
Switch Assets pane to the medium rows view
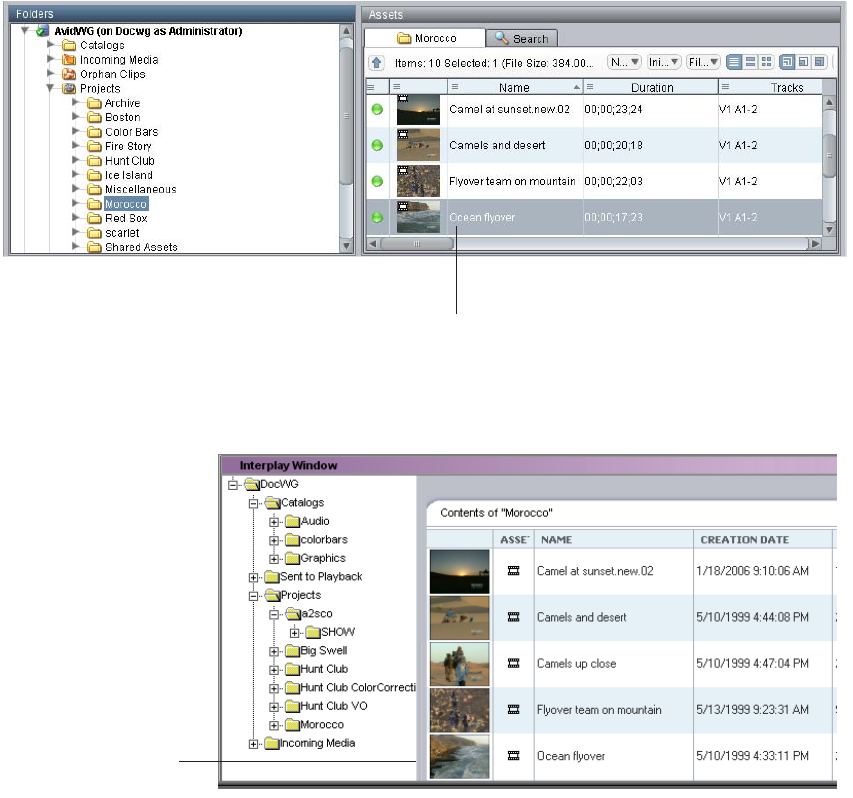[x=750, y=62]
